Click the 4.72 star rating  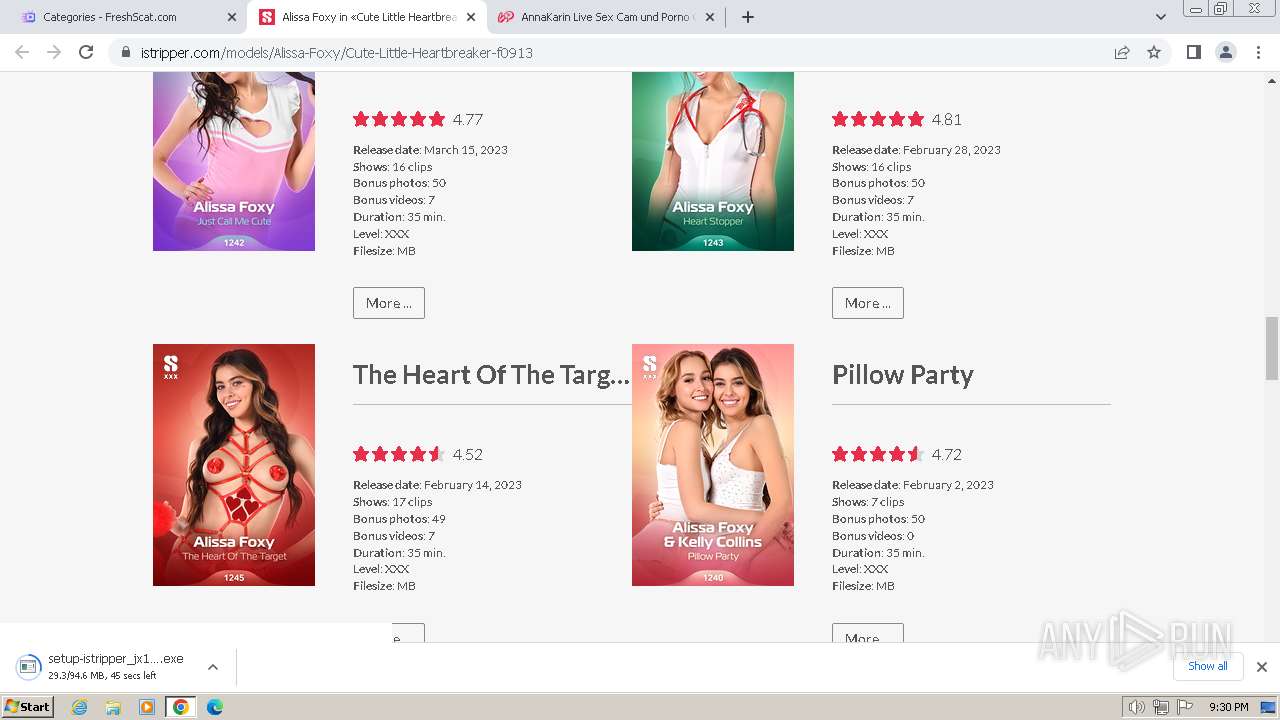tap(878, 454)
